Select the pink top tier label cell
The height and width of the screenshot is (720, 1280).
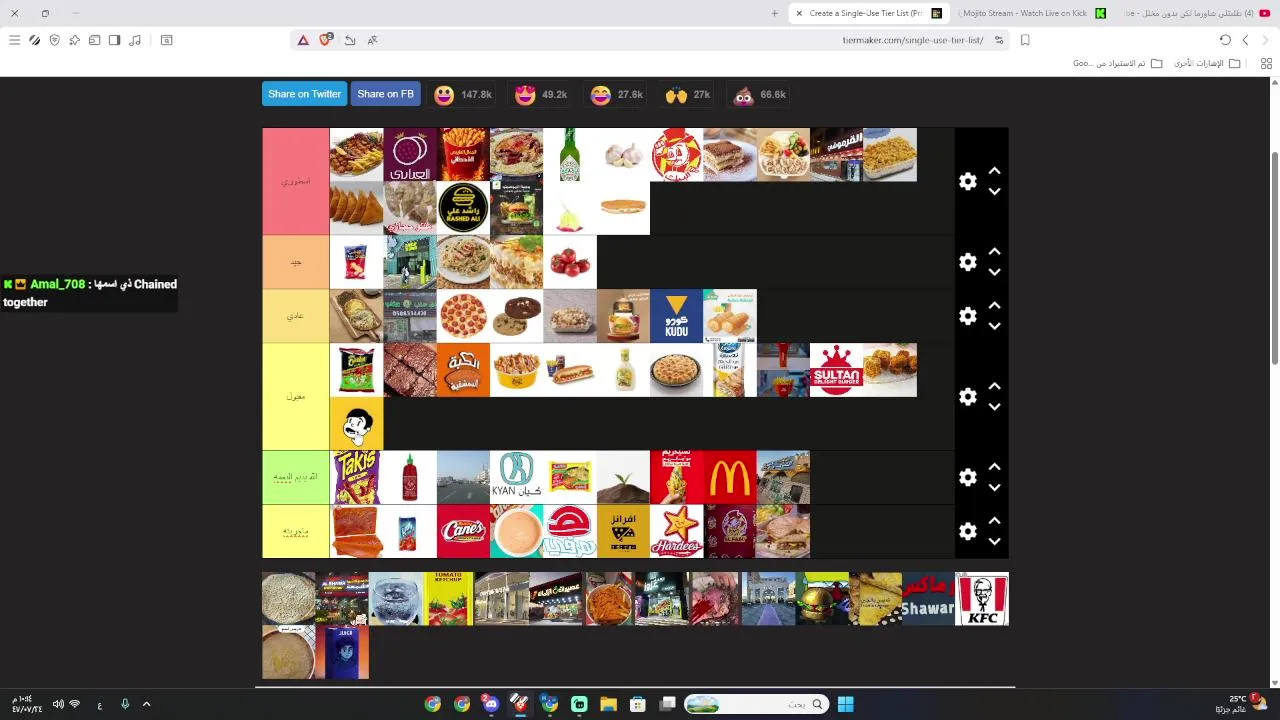click(x=296, y=181)
